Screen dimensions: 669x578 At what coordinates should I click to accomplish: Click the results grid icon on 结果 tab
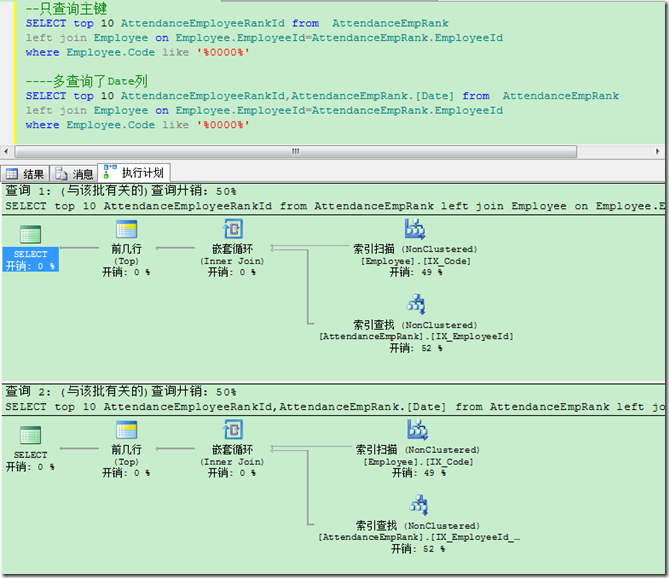pos(12,174)
